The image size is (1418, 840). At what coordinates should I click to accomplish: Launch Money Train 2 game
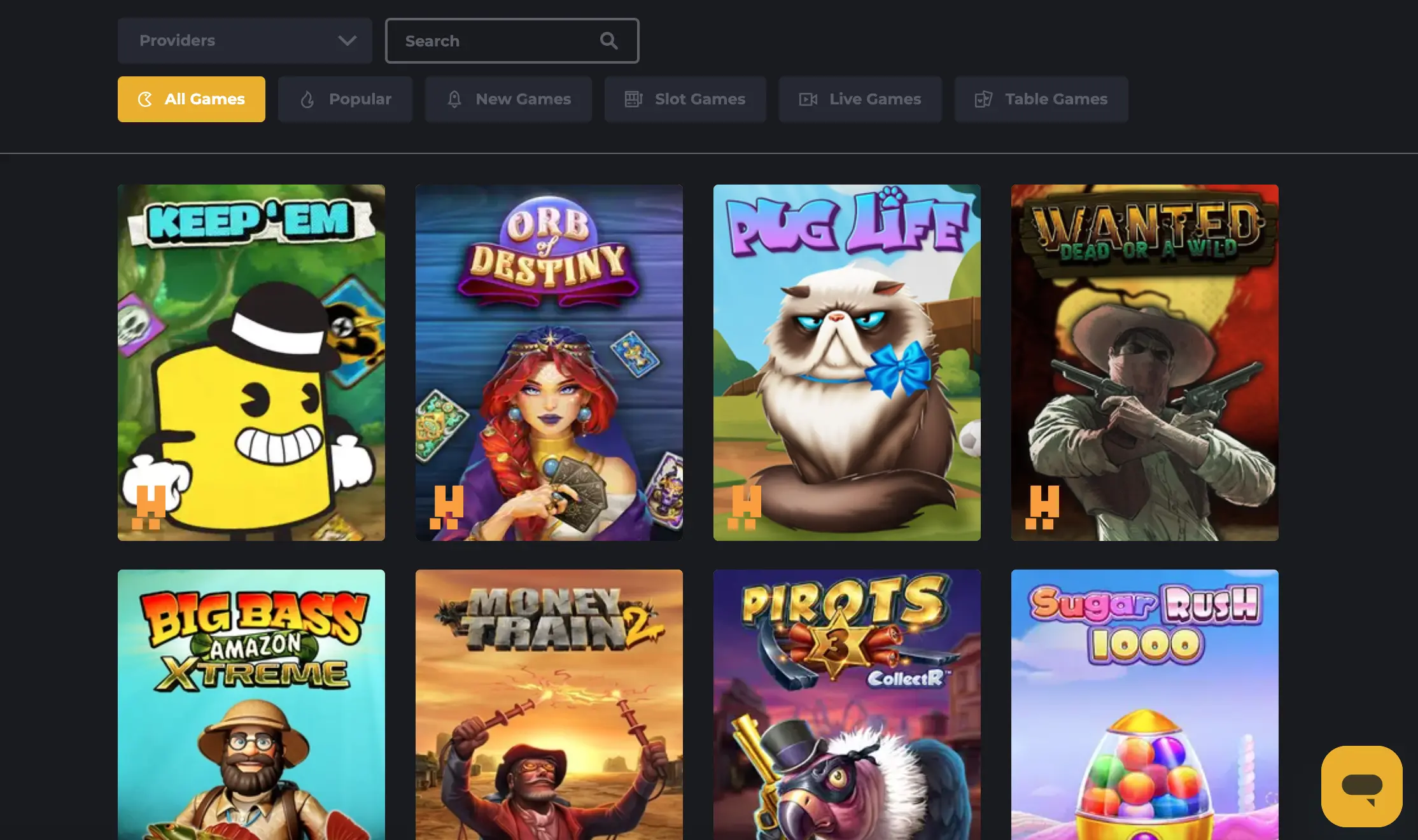549,704
